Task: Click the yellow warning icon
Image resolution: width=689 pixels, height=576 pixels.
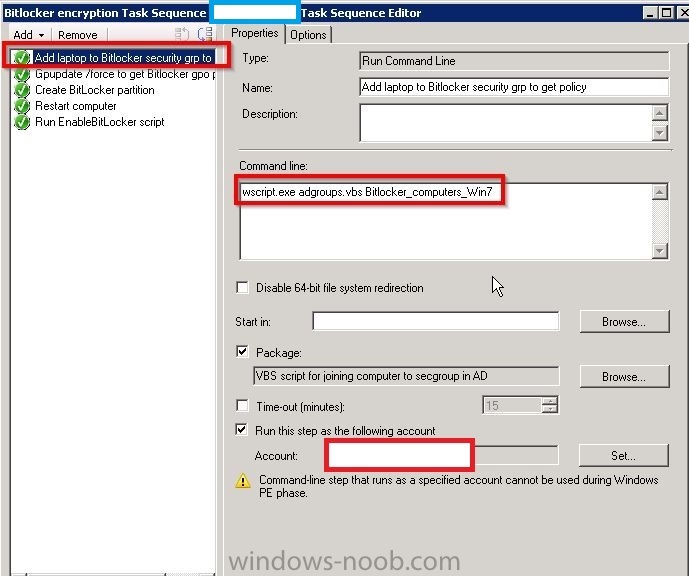Action: 243,481
